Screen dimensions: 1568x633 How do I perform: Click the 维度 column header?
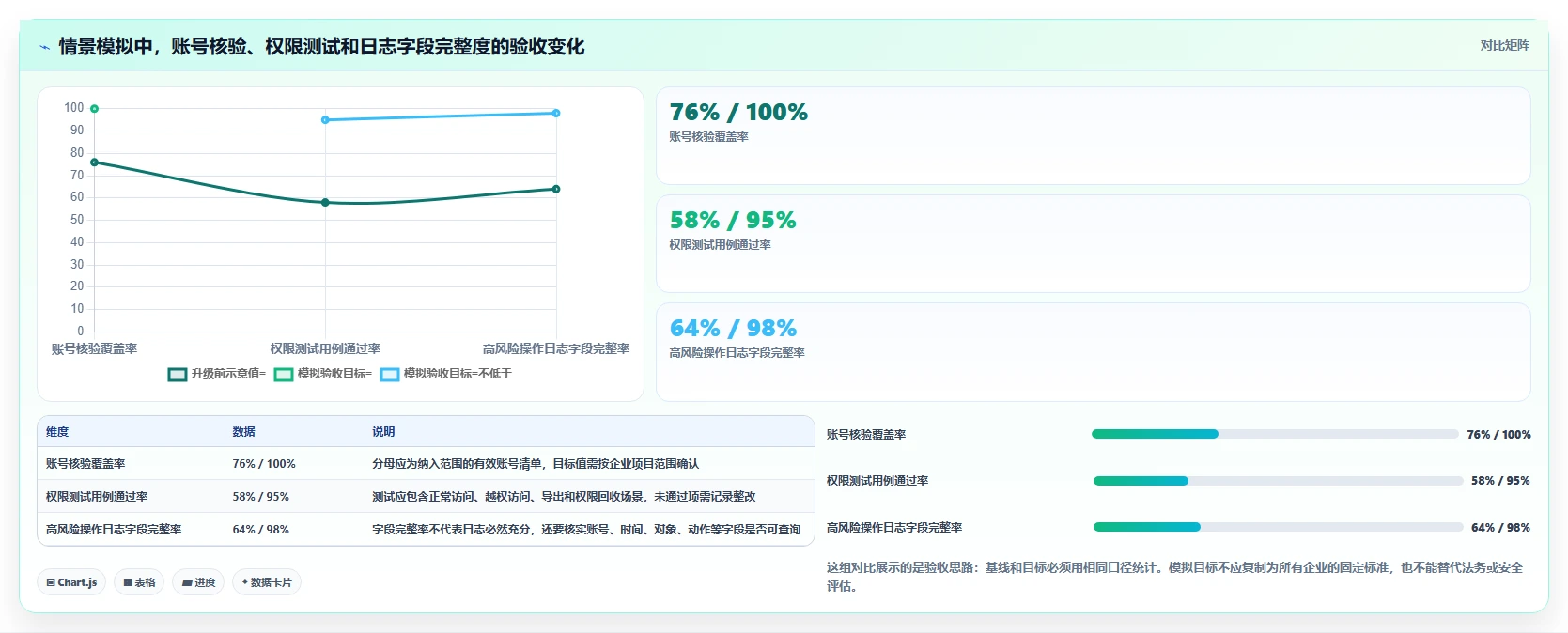click(57, 432)
